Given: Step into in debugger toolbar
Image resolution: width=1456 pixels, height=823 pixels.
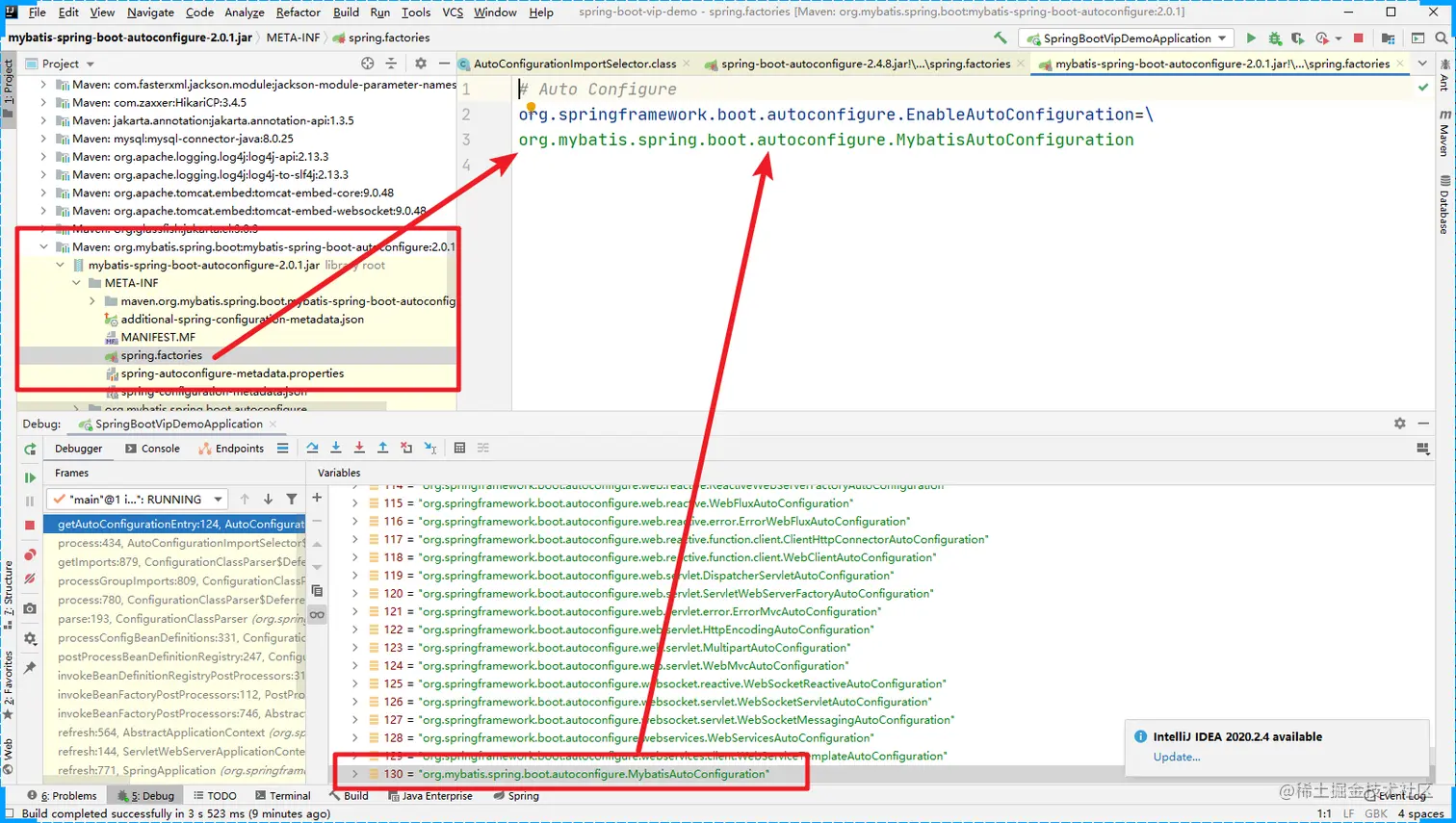Looking at the screenshot, I should (336, 449).
